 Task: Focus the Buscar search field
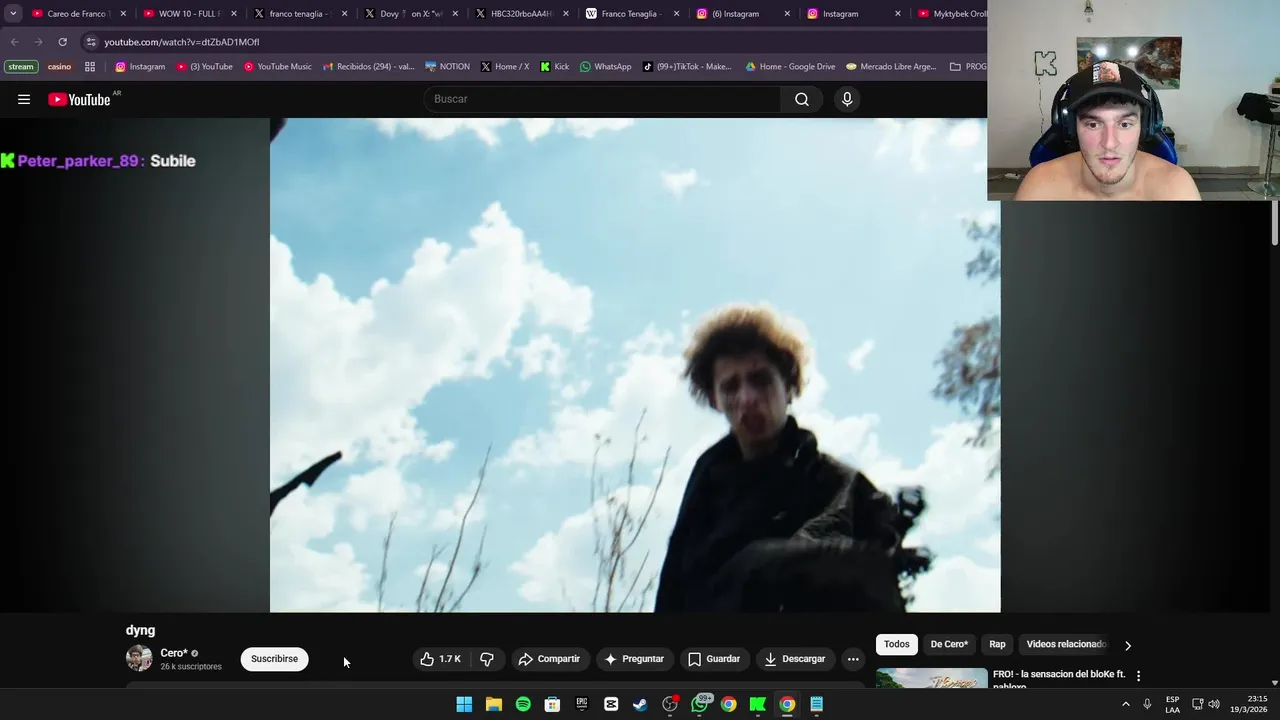(603, 99)
